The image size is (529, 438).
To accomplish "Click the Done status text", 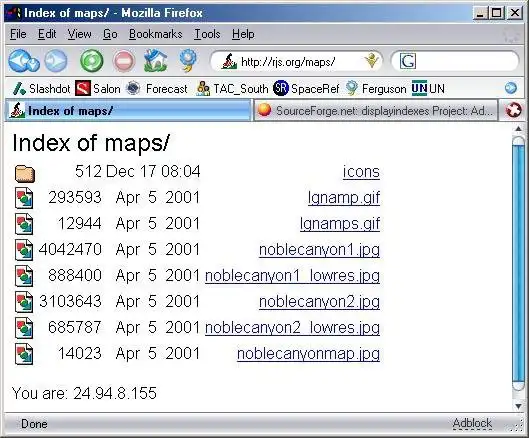I will pos(34,424).
